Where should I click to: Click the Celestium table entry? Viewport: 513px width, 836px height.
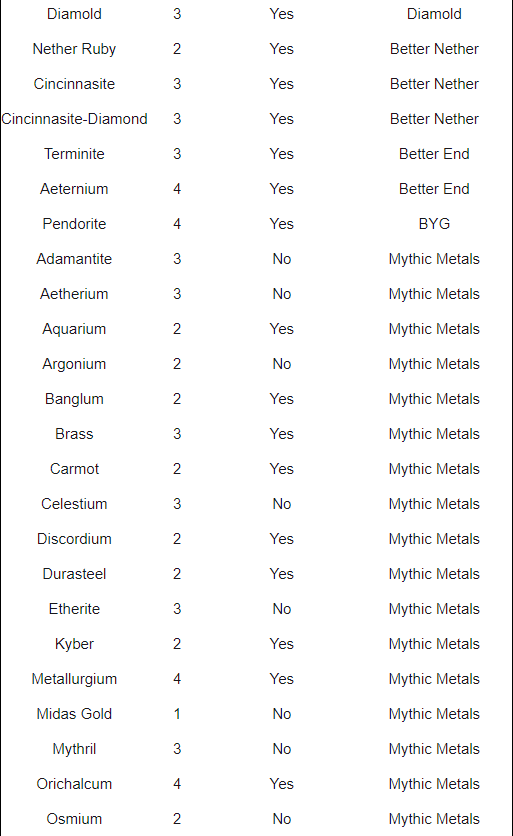pos(74,504)
